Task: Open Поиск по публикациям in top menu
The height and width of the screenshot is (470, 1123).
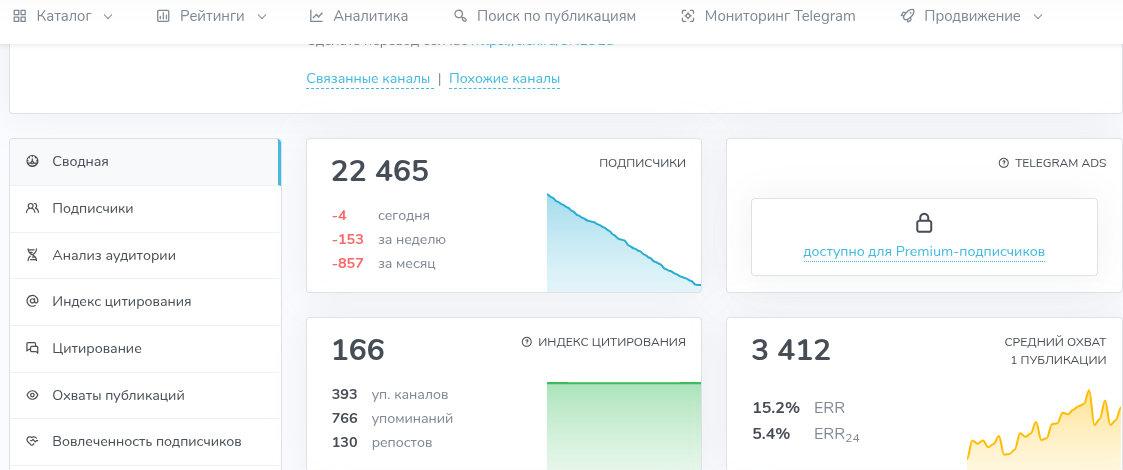Action: tap(545, 16)
